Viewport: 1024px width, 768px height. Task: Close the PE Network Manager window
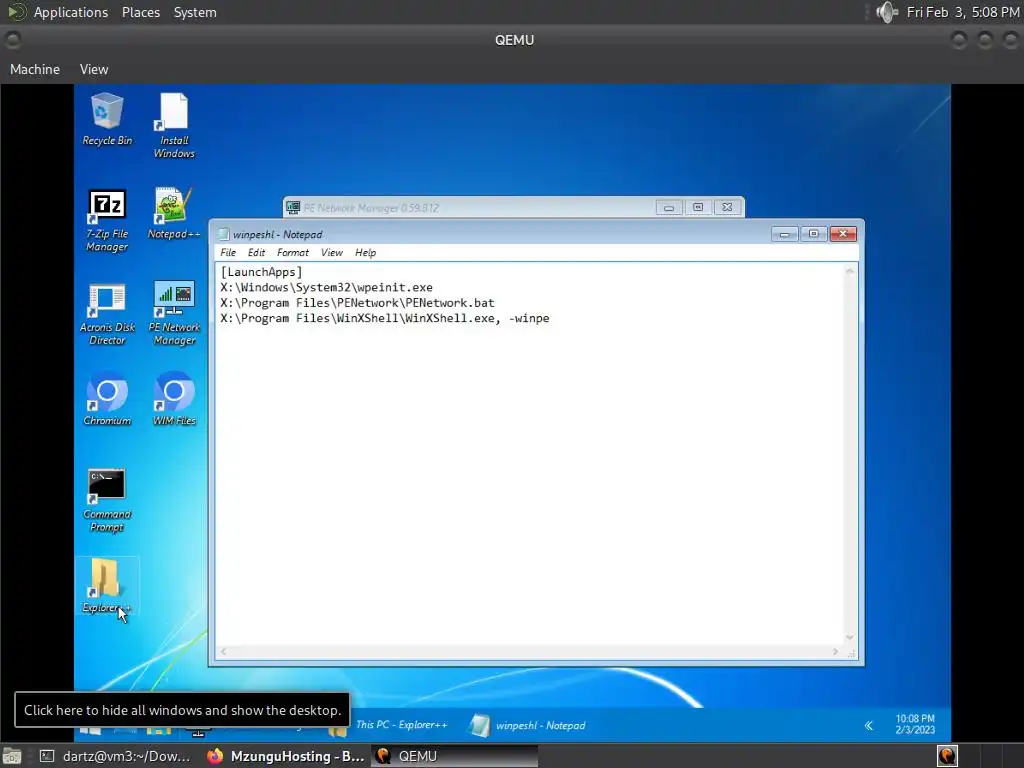[727, 208]
